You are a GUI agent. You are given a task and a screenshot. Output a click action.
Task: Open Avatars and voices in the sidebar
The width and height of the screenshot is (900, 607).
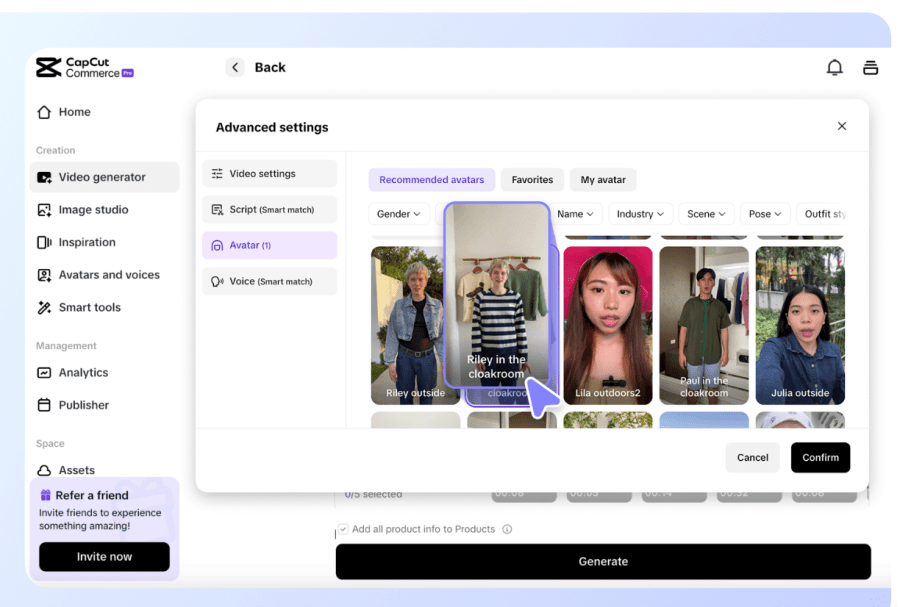click(x=108, y=275)
